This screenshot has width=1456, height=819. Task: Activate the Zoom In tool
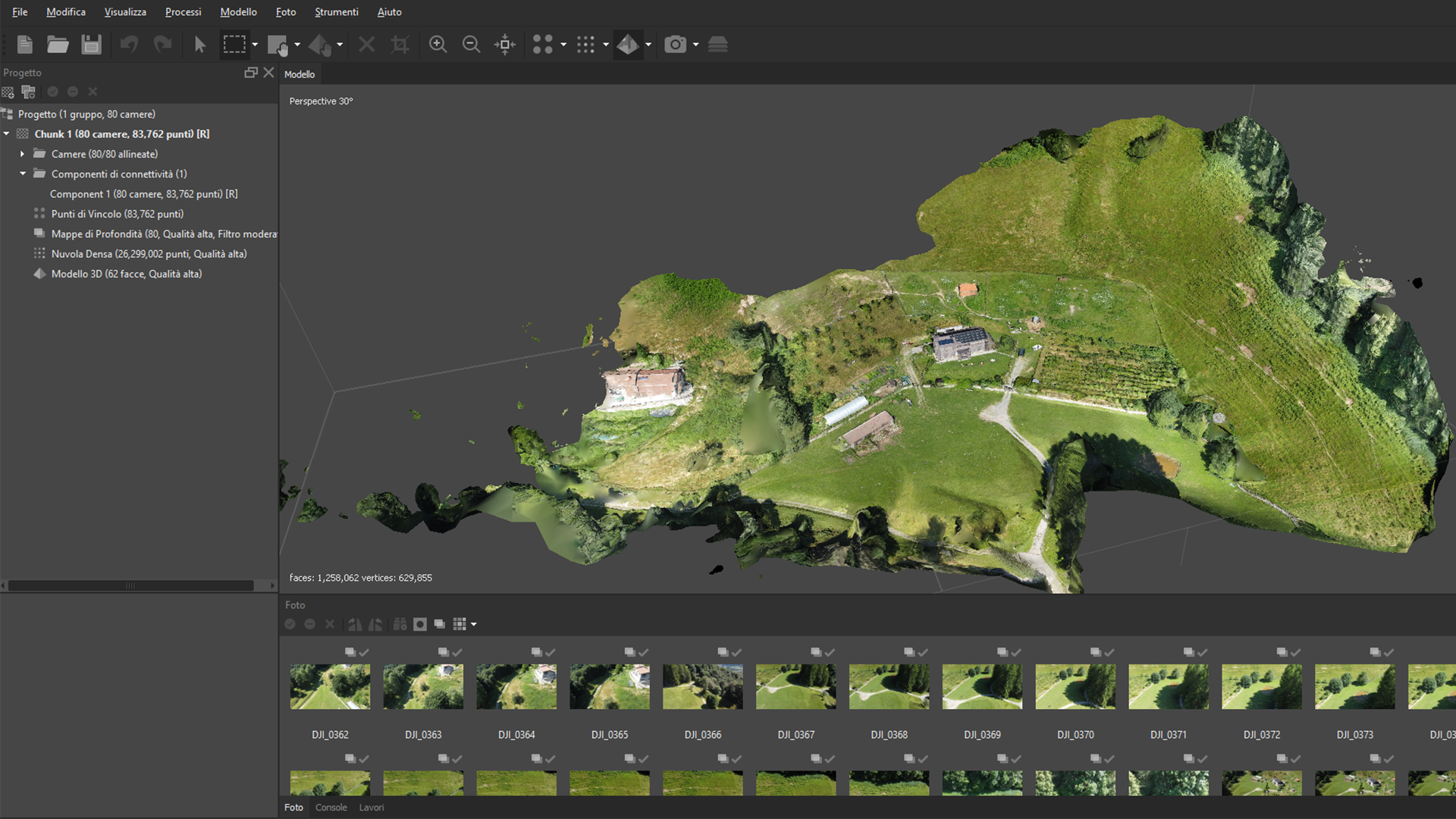coord(438,45)
